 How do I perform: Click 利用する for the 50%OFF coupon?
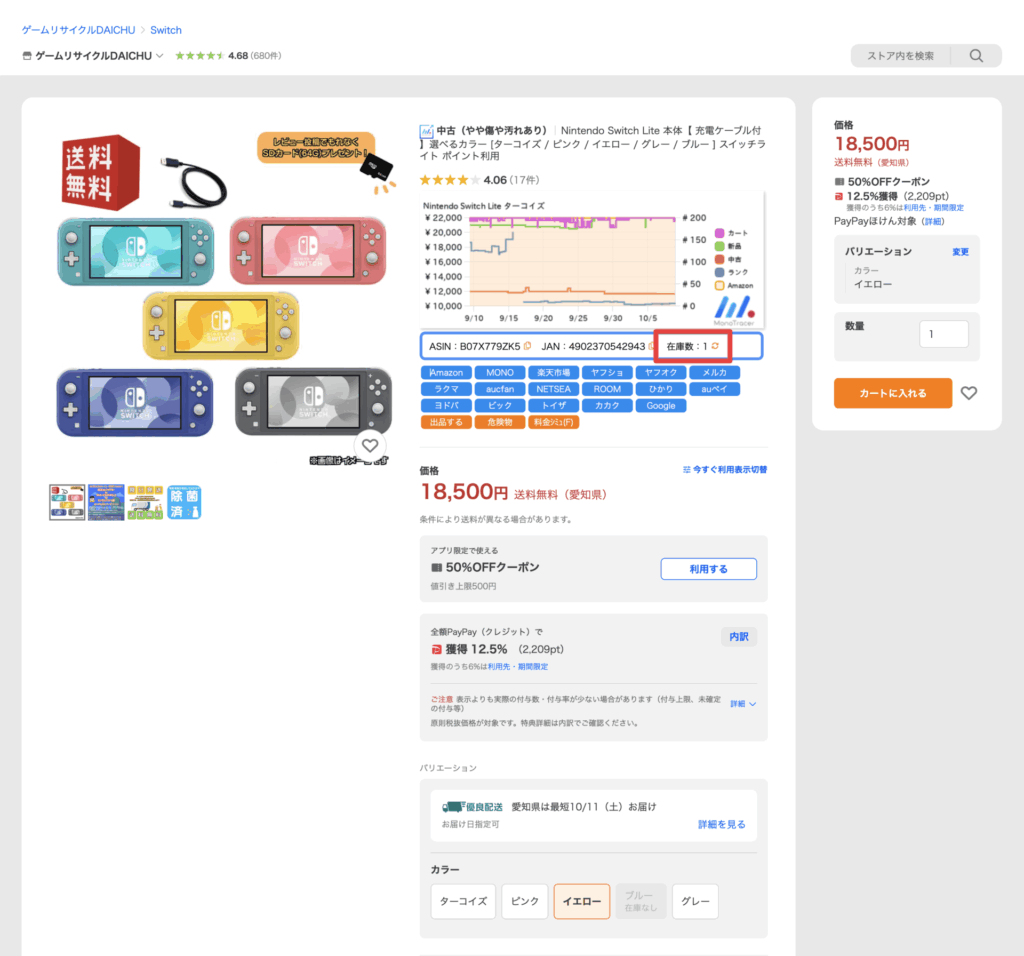tap(708, 569)
